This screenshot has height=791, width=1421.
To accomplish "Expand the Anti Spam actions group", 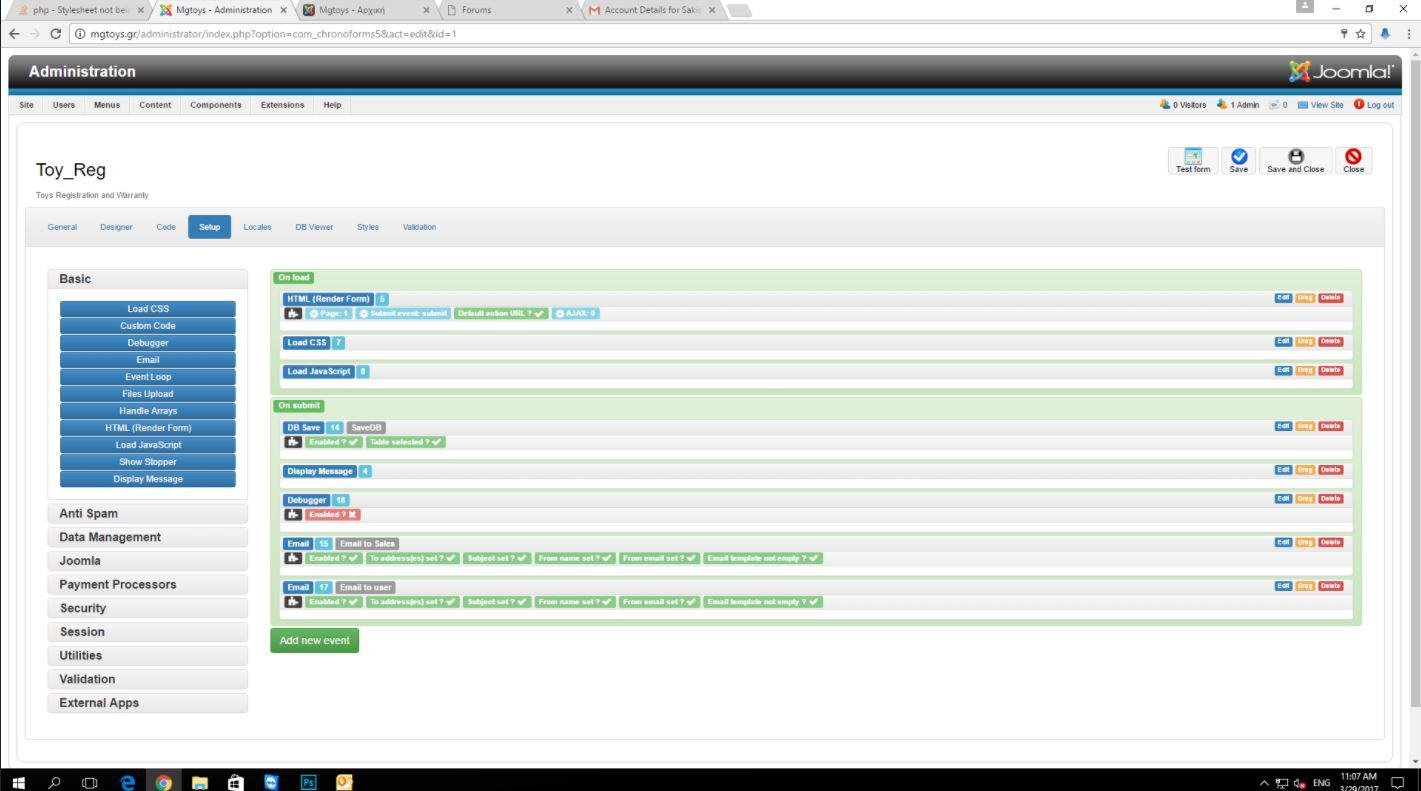I will pyautogui.click(x=147, y=513).
